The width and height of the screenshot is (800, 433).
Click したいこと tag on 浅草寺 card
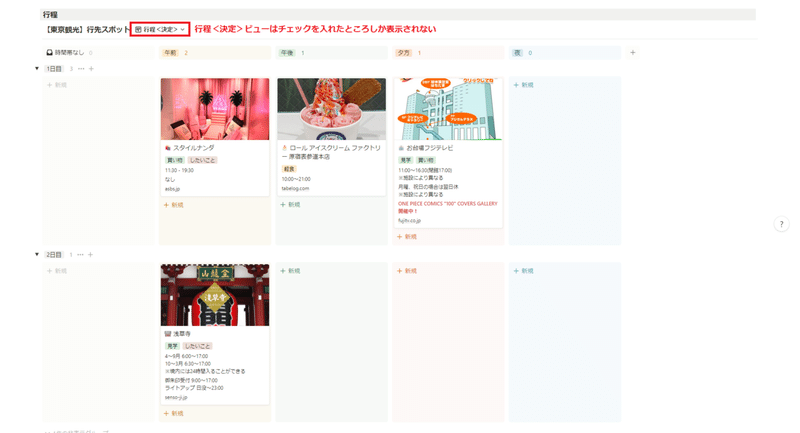click(x=197, y=346)
